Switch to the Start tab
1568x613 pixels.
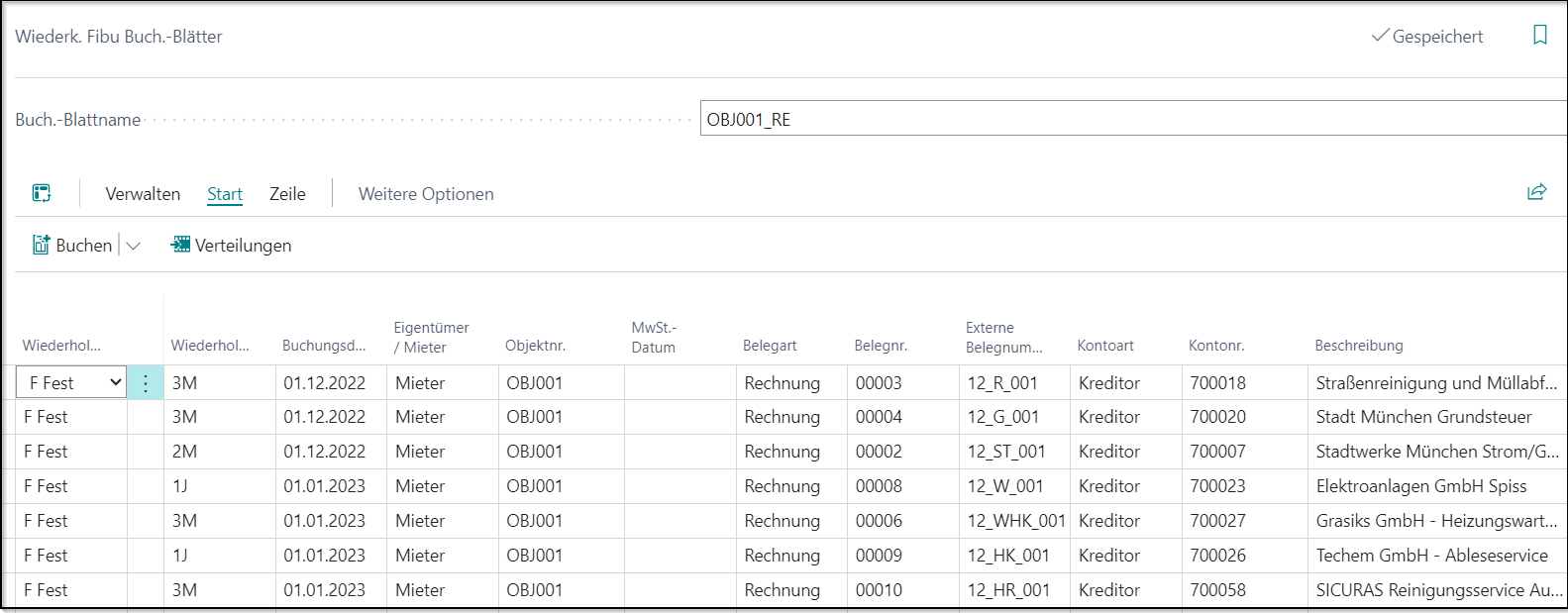pyautogui.click(x=225, y=194)
